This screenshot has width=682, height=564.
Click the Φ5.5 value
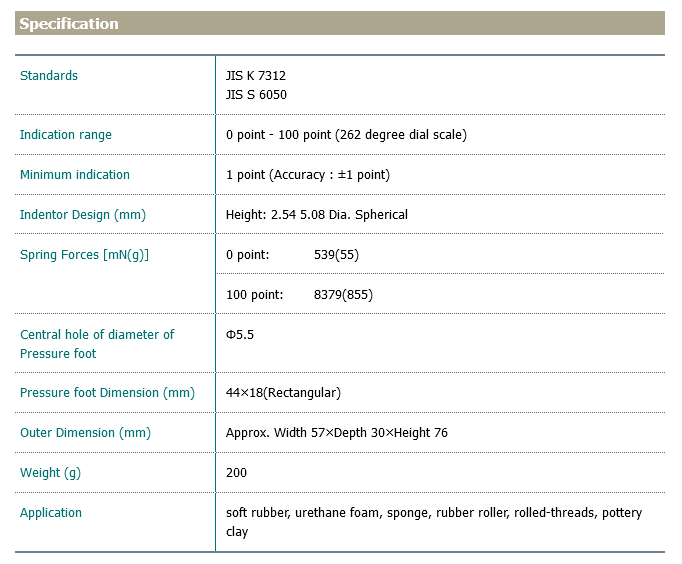[240, 335]
